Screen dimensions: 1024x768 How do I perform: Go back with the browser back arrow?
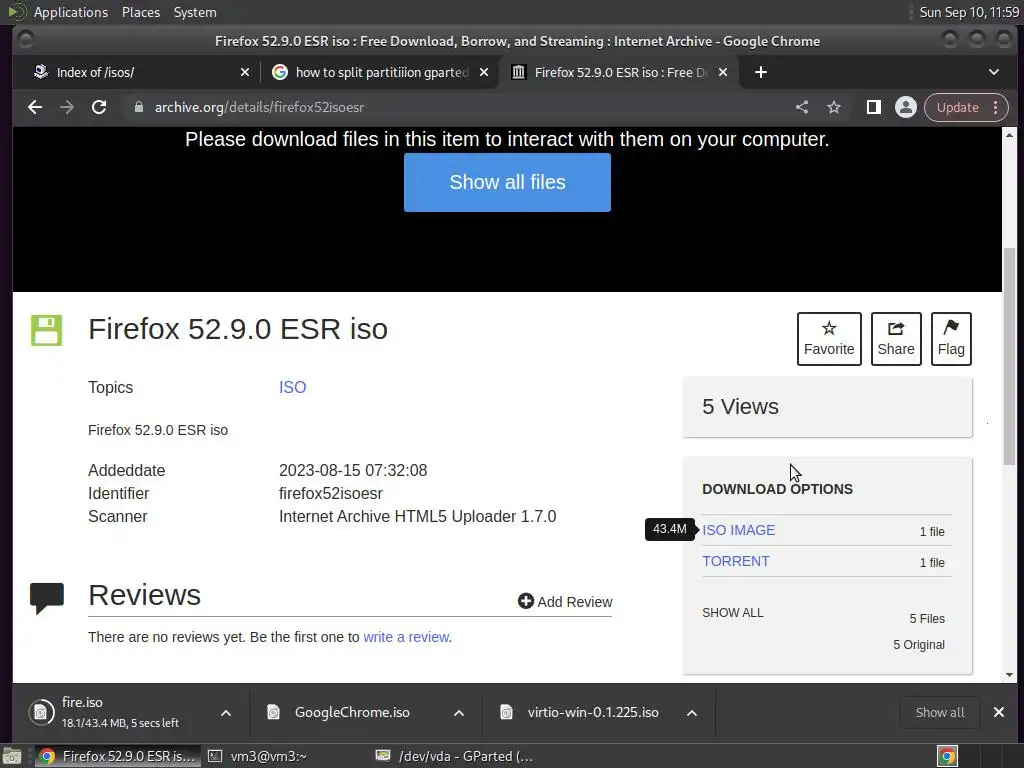[x=35, y=107]
